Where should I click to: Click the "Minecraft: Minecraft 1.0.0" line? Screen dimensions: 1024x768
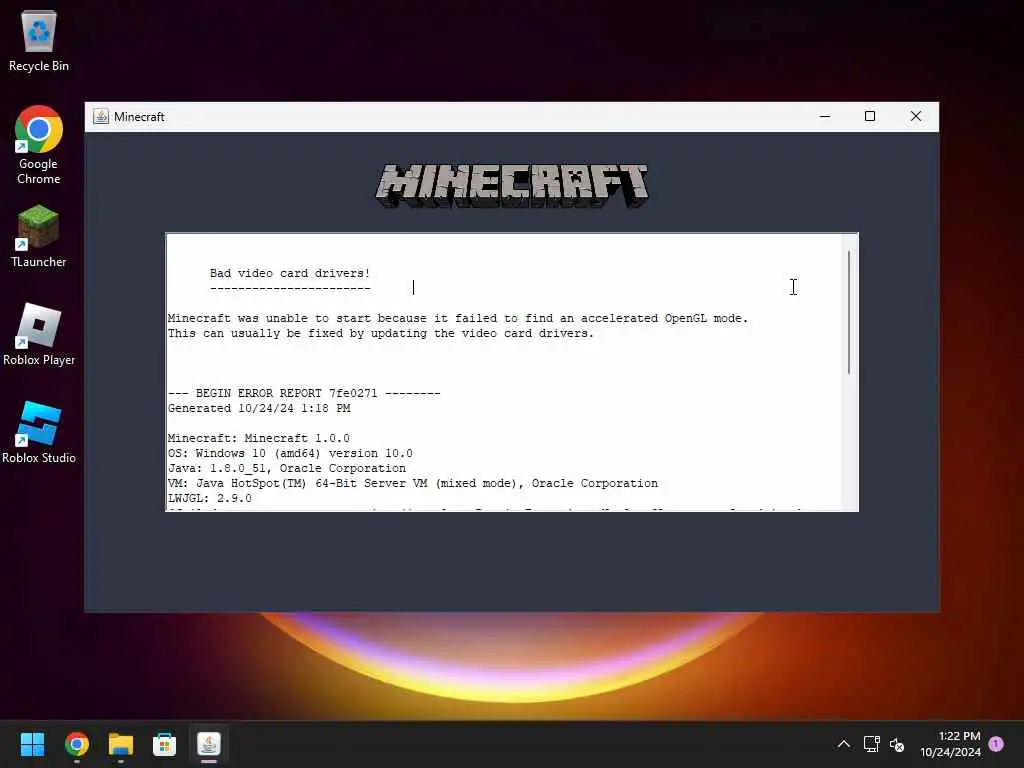[x=259, y=438]
